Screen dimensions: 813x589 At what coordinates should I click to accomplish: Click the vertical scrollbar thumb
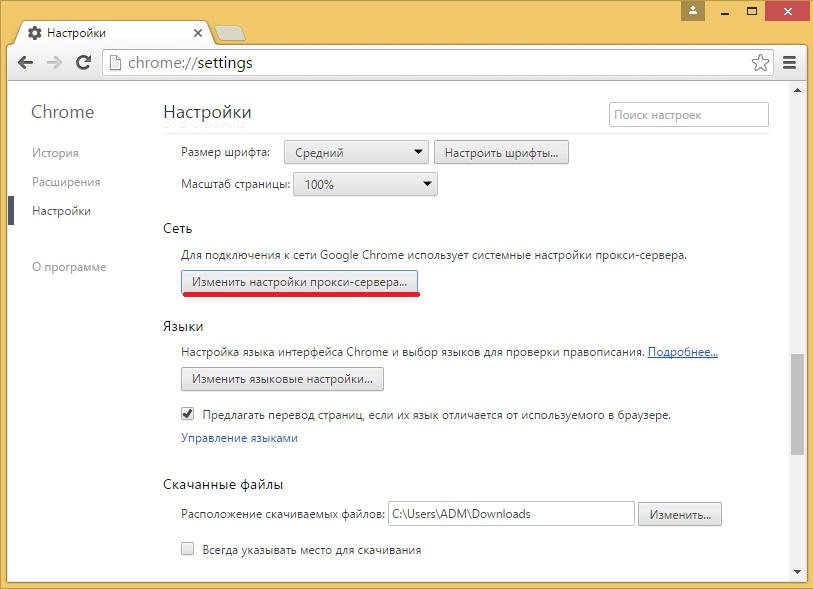click(x=797, y=404)
